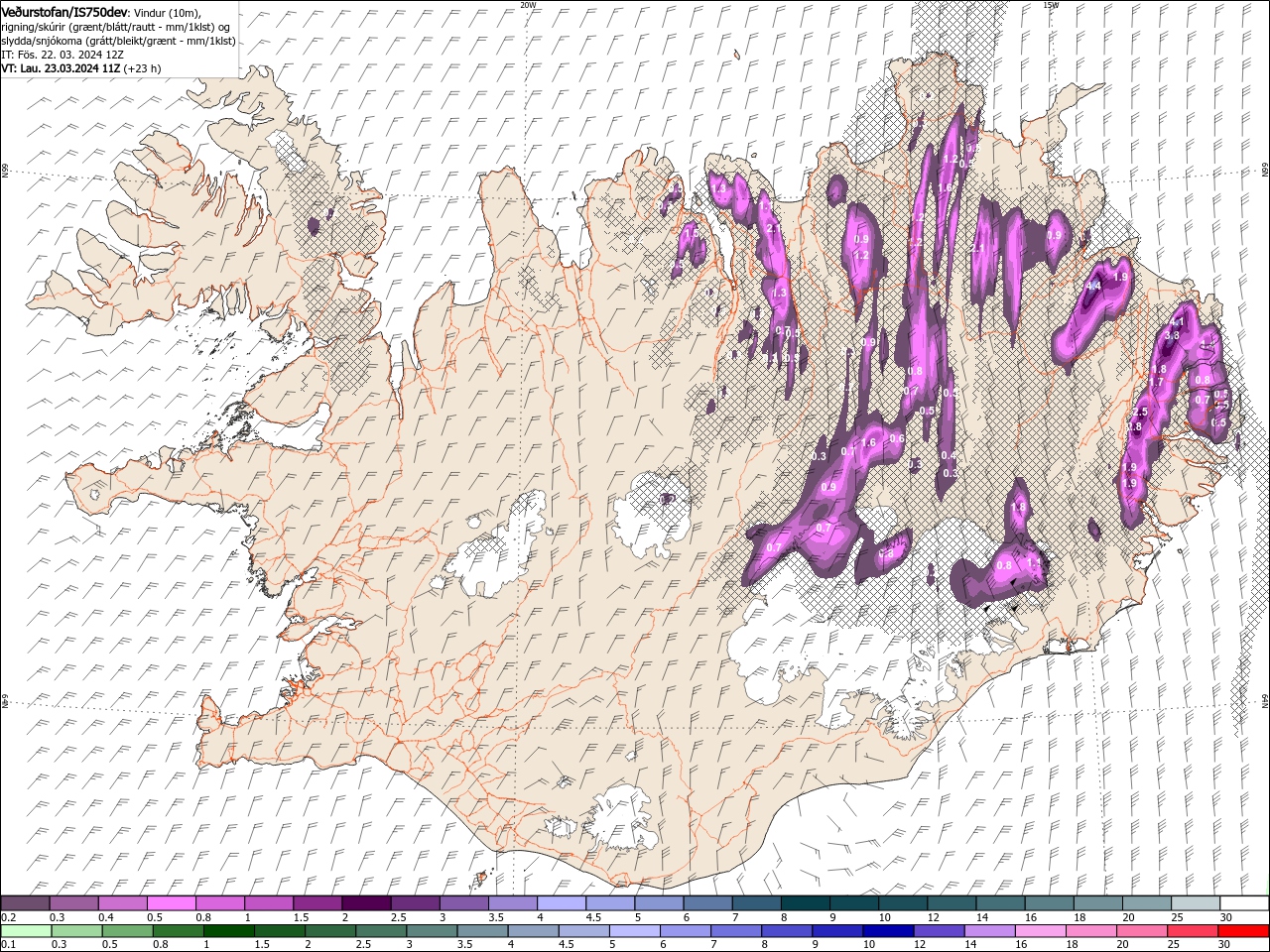Choose the 3.5 swatch in lower rain legend
1270x952 pixels.
481,930
